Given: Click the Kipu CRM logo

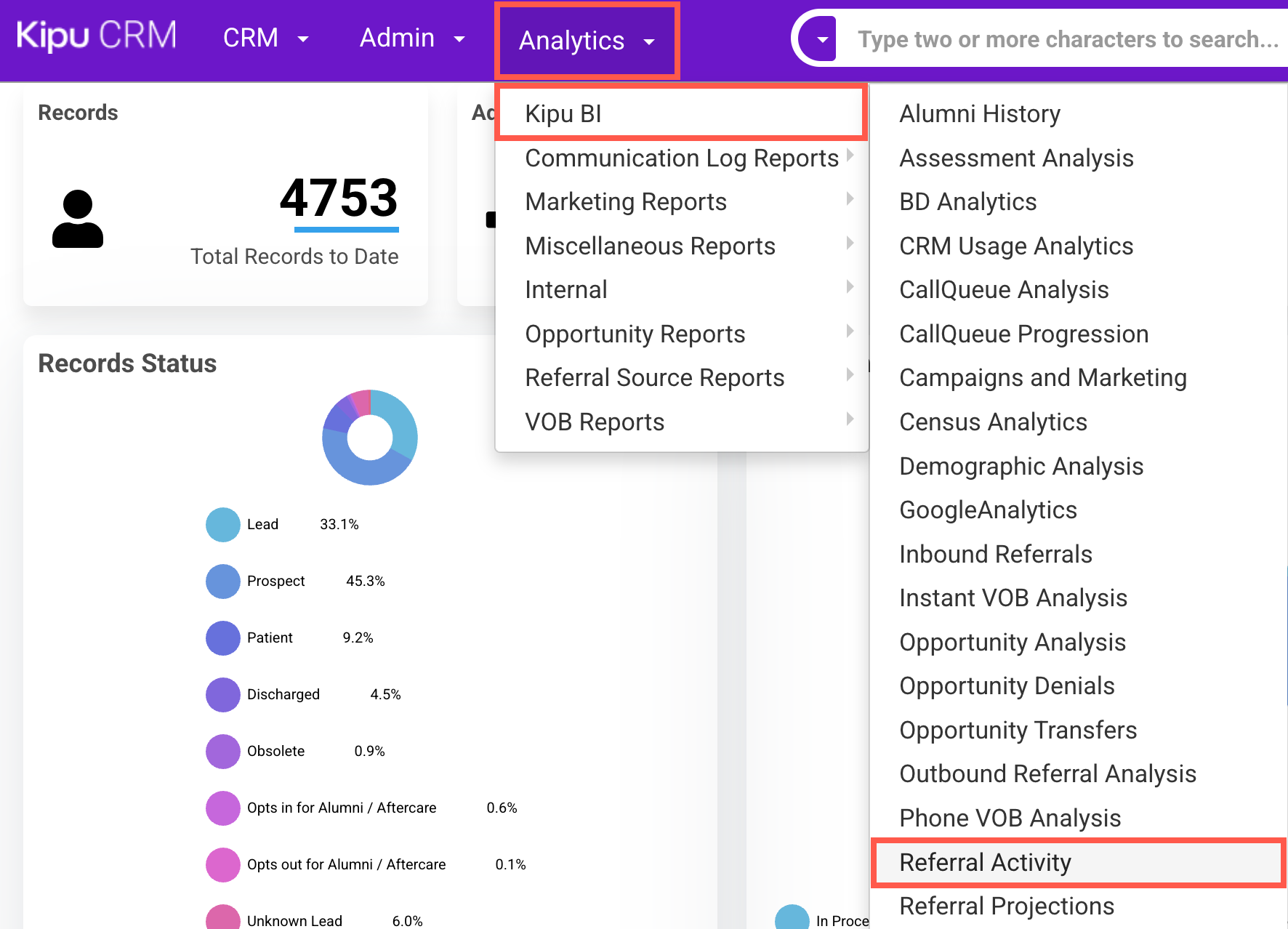Looking at the screenshot, I should click(96, 36).
